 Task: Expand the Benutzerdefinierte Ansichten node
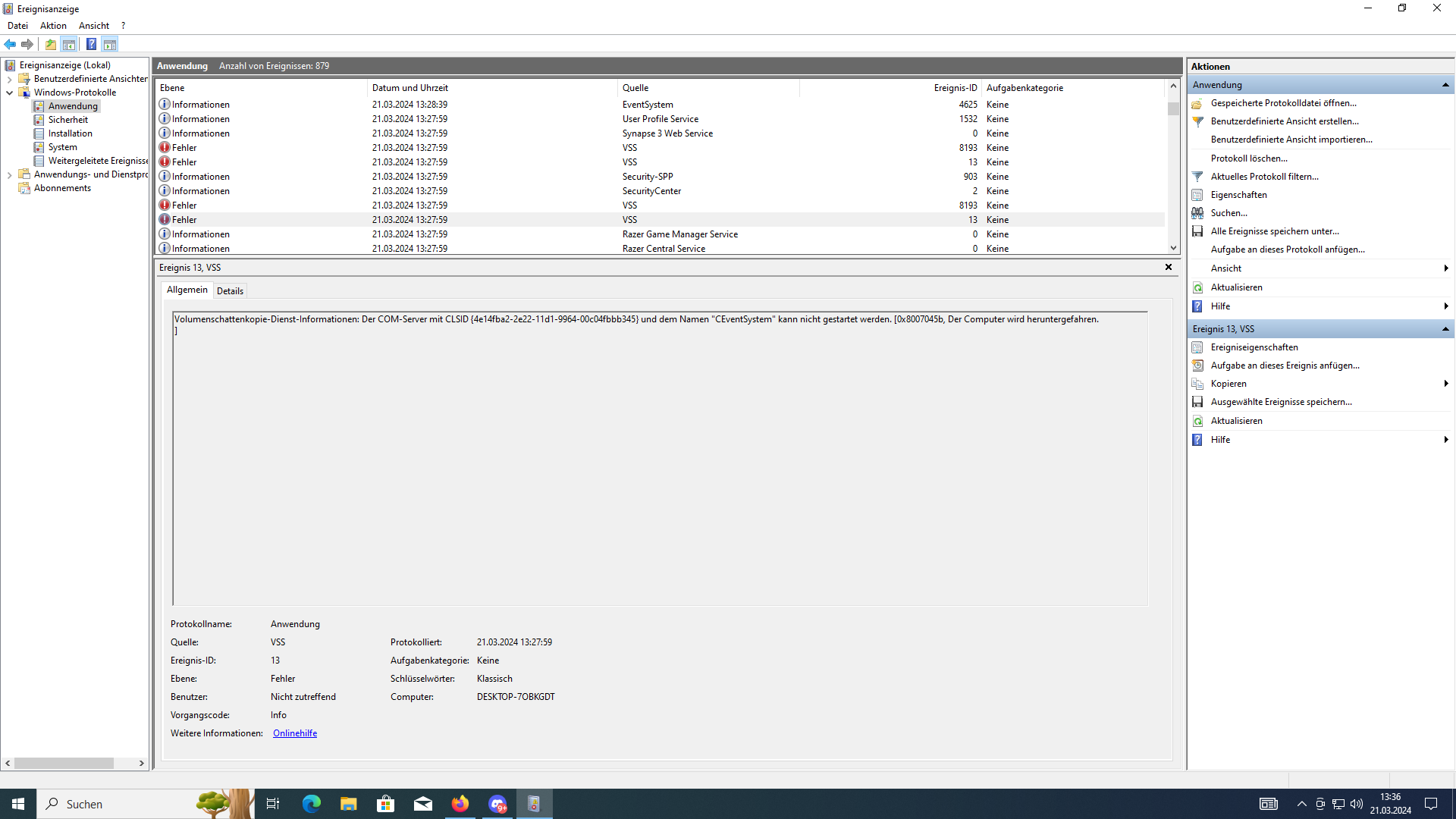(9, 79)
